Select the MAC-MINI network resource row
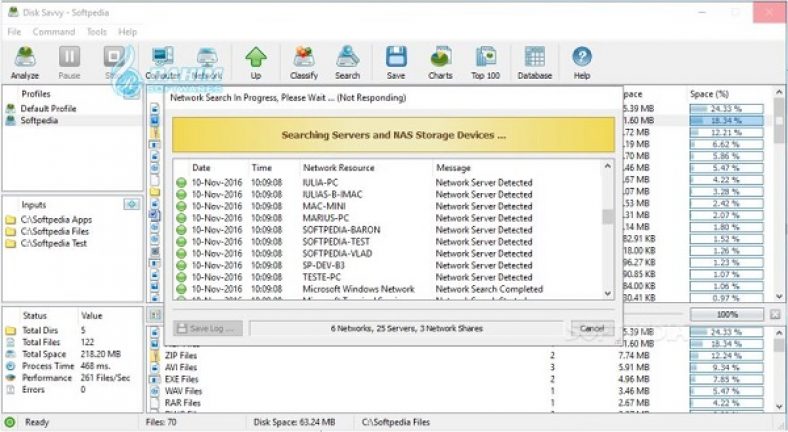 point(387,206)
